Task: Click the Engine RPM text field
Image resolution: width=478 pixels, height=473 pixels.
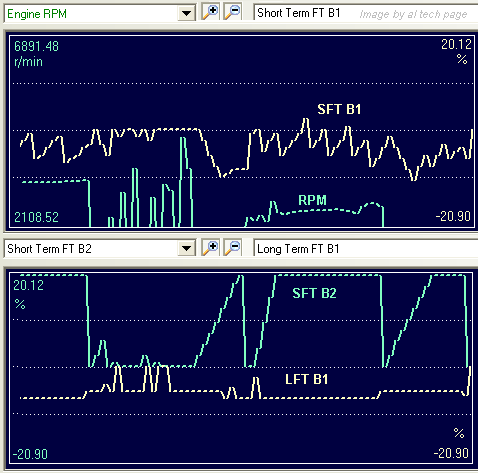Action: click(91, 14)
